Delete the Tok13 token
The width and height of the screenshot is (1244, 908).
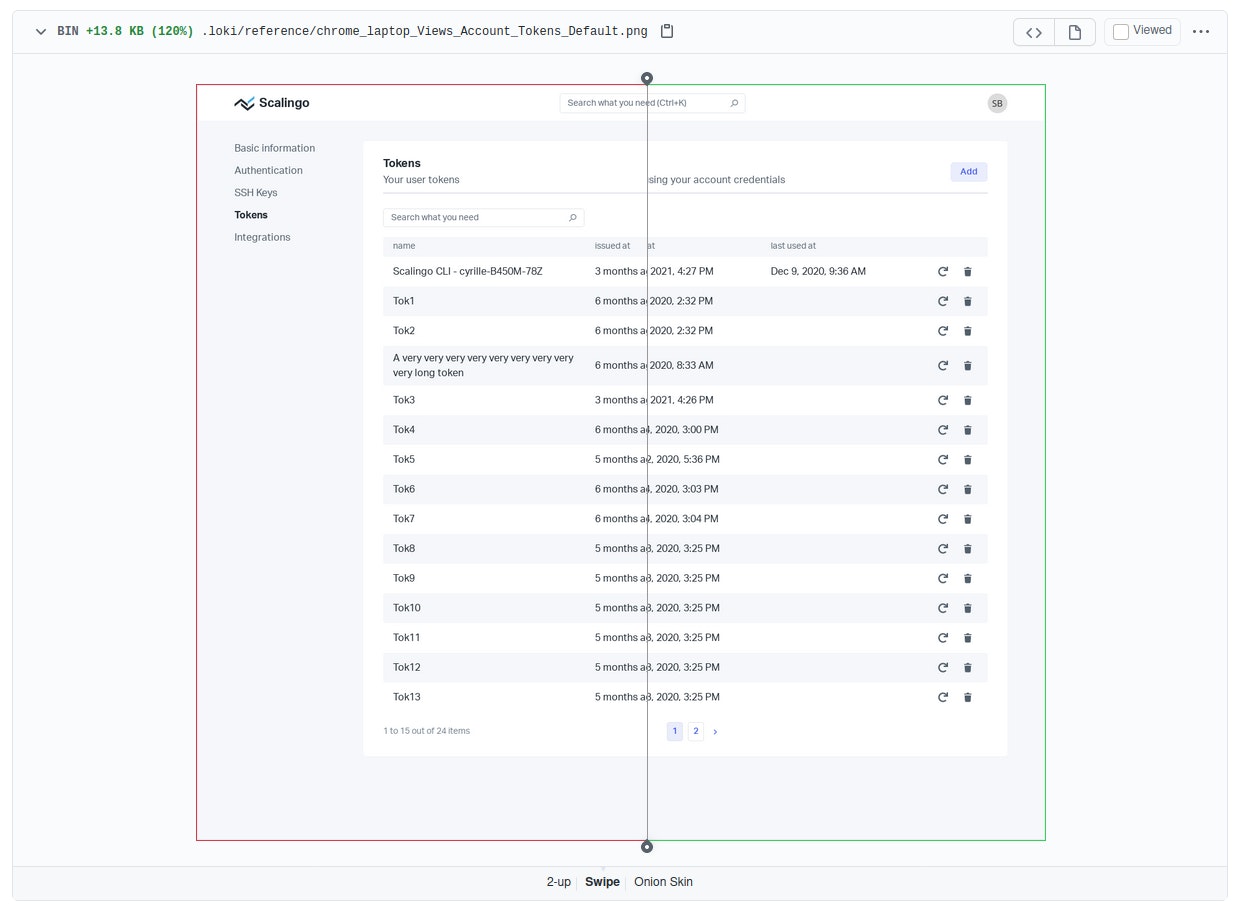point(967,697)
